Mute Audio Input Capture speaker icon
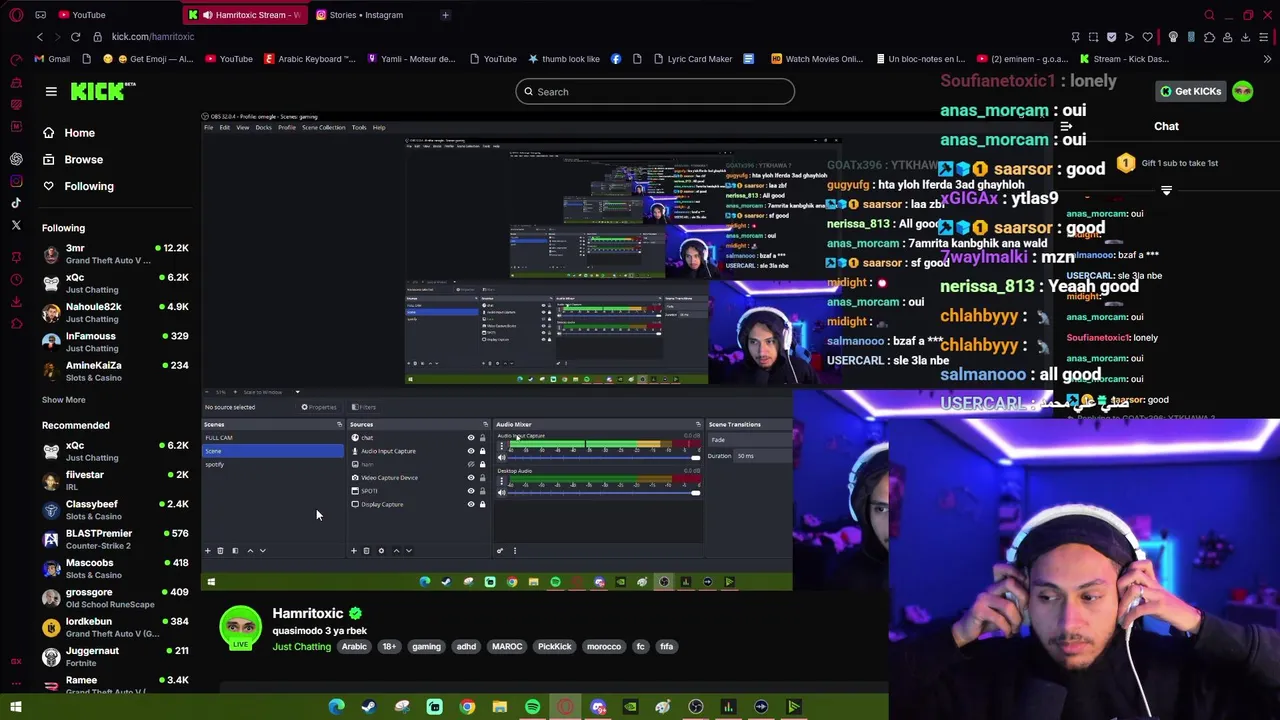The height and width of the screenshot is (720, 1280). (502, 457)
